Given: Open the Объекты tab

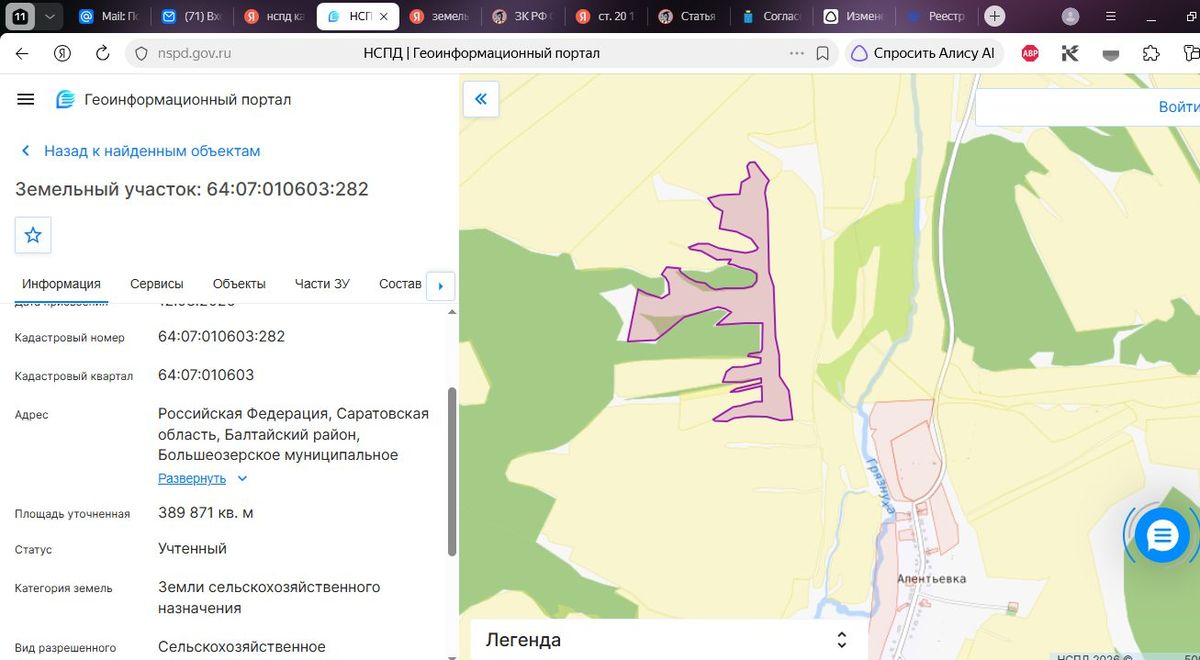Looking at the screenshot, I should pos(239,284).
